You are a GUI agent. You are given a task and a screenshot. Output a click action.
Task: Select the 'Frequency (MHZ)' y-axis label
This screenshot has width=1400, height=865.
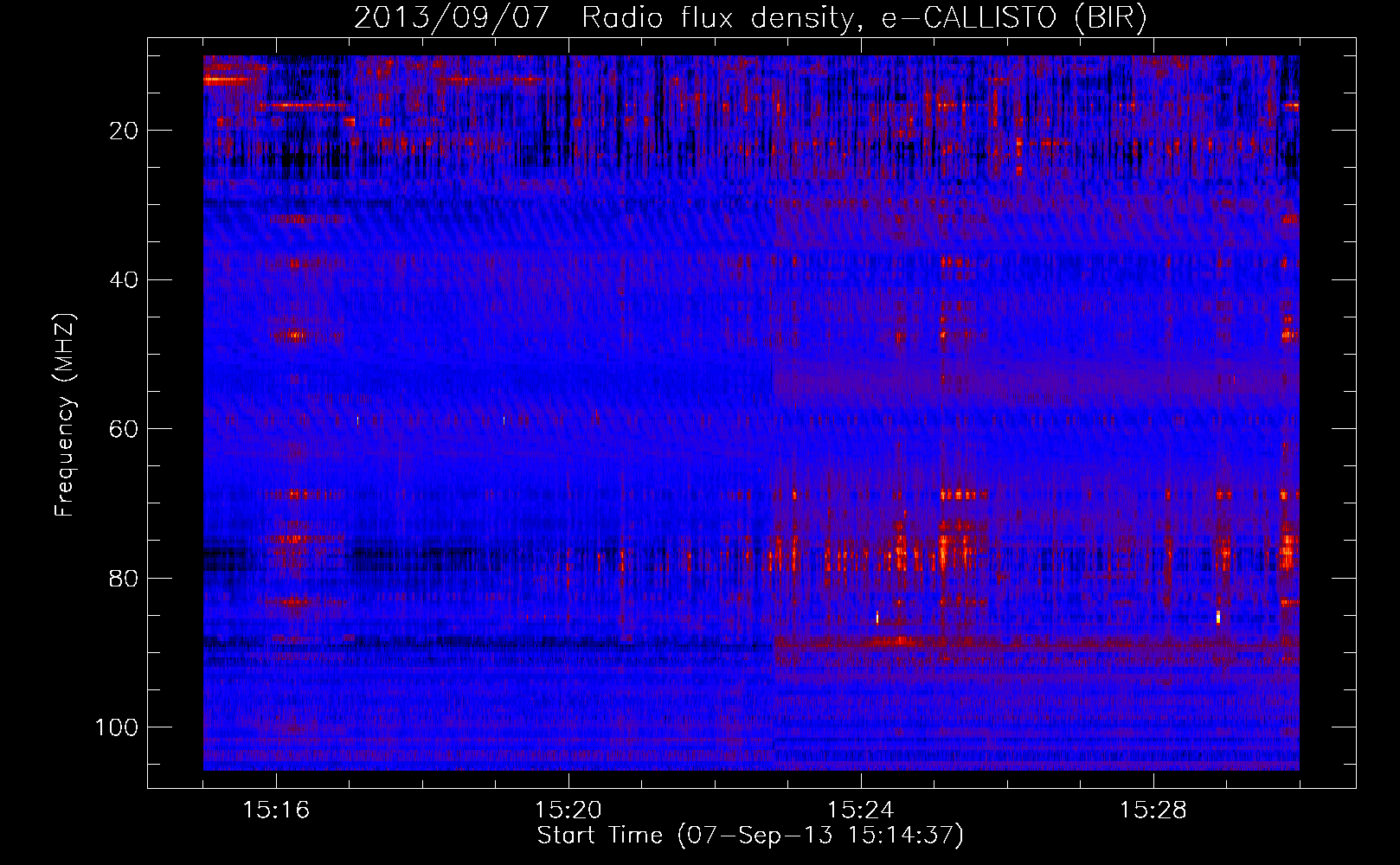[x=66, y=415]
